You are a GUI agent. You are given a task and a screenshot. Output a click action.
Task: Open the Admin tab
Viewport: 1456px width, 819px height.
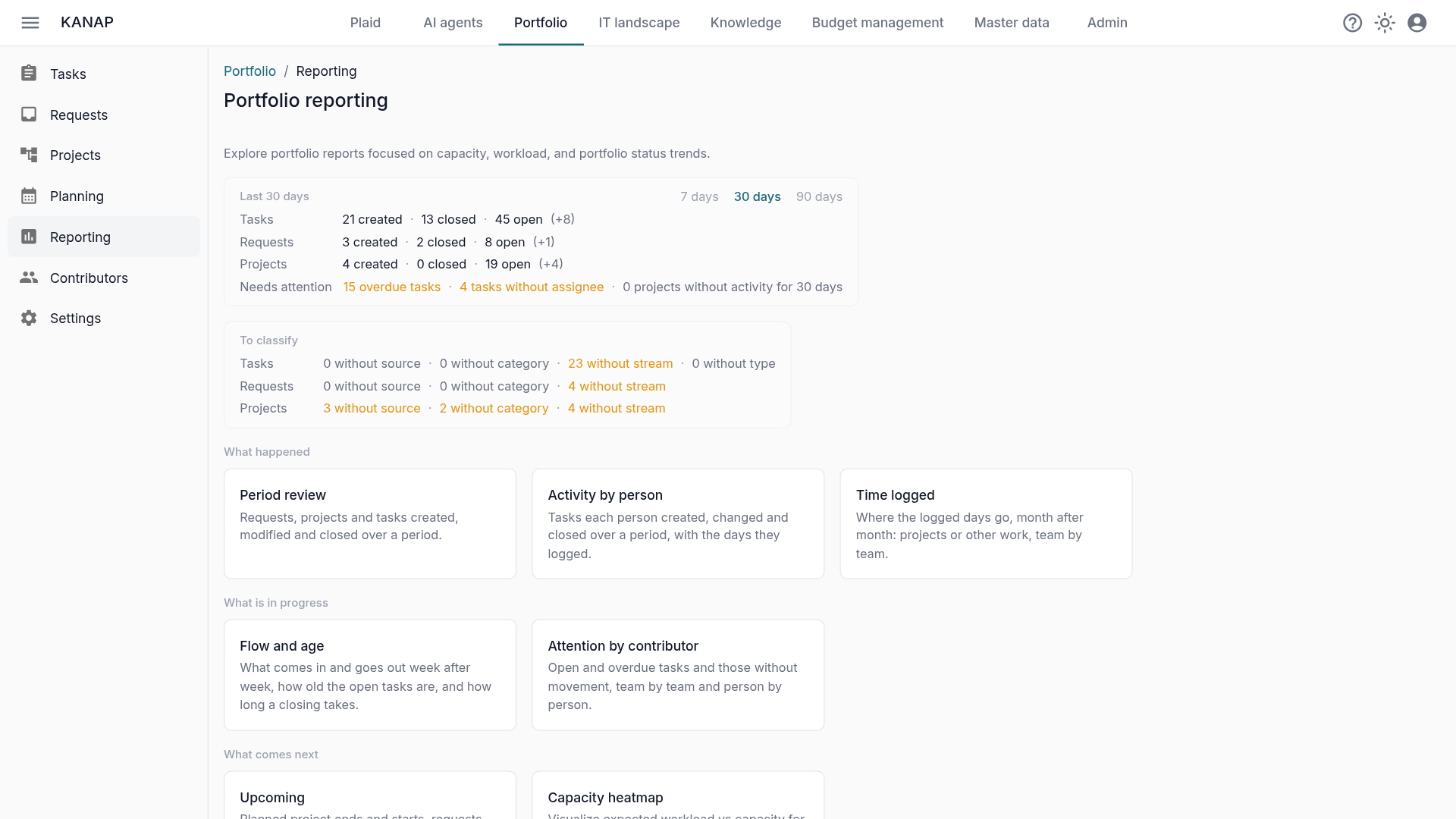click(1107, 23)
